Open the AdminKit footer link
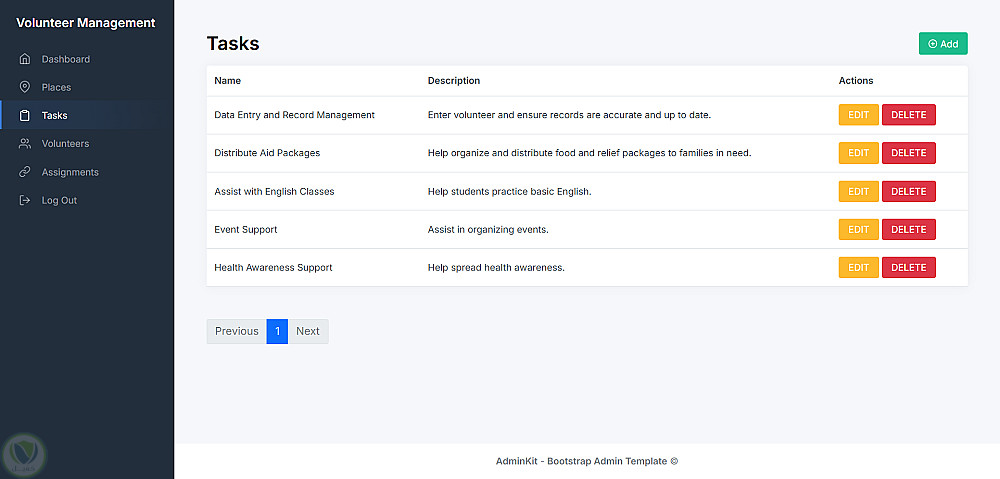 [518, 461]
